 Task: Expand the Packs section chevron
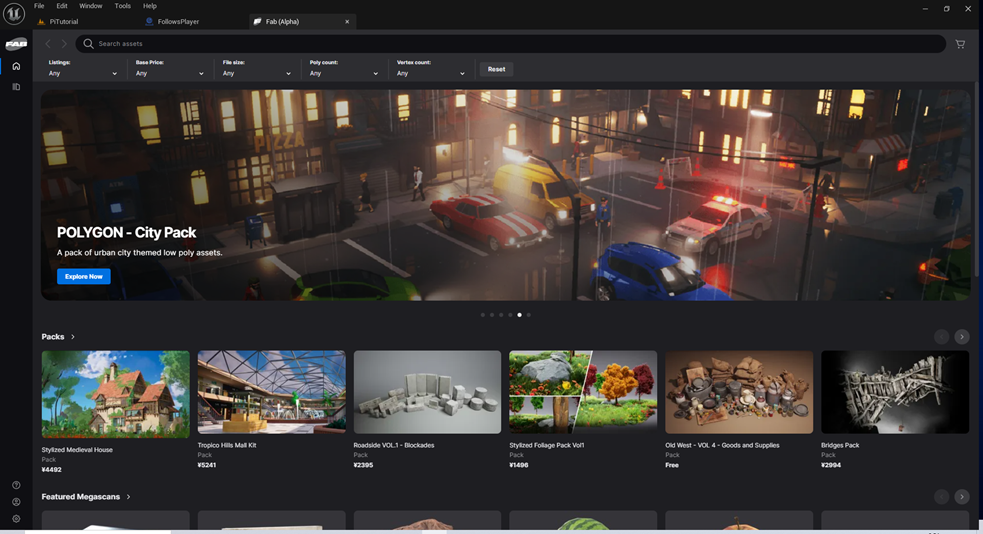tap(73, 337)
